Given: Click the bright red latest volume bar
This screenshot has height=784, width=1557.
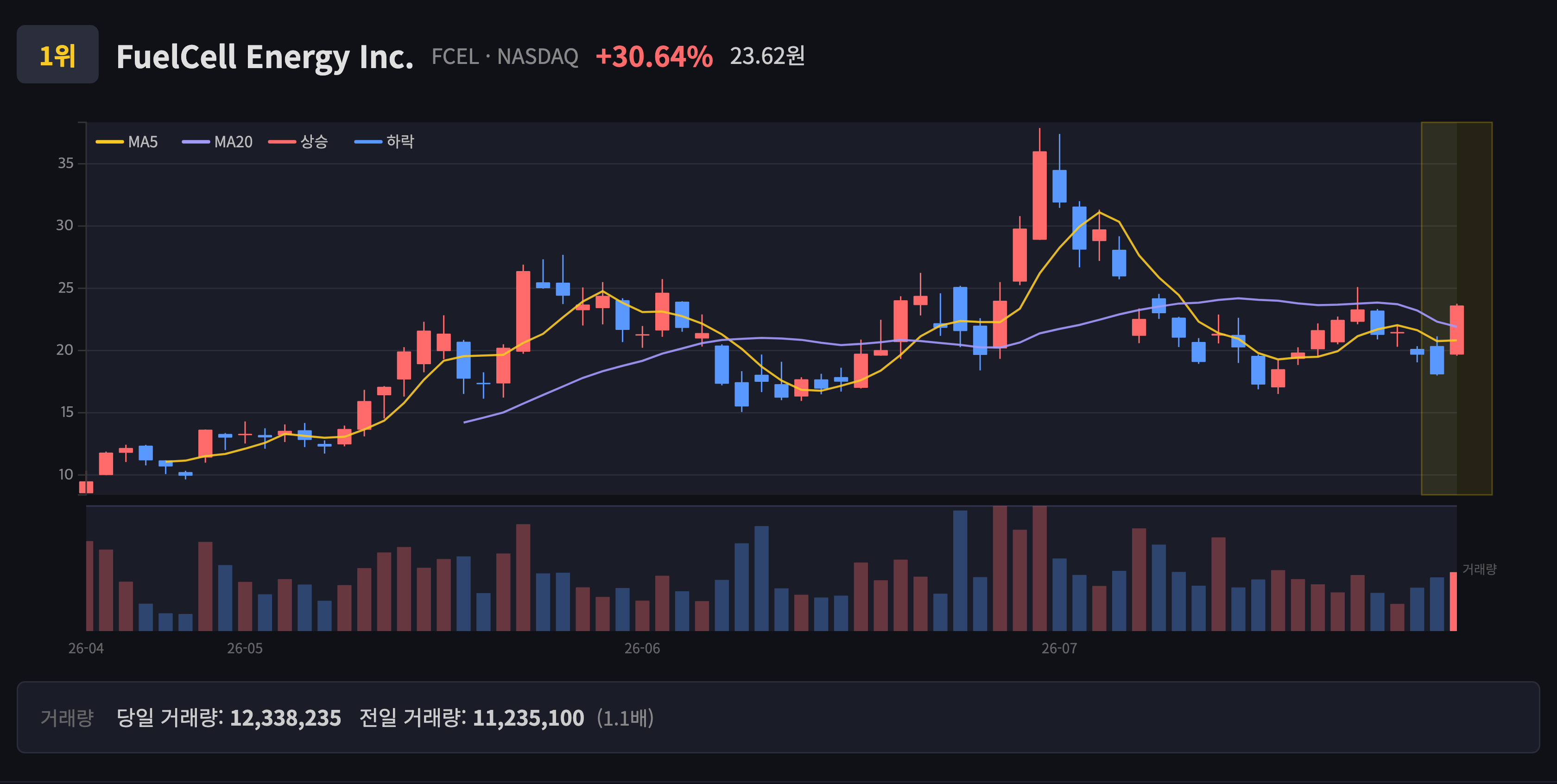Looking at the screenshot, I should click(1453, 601).
